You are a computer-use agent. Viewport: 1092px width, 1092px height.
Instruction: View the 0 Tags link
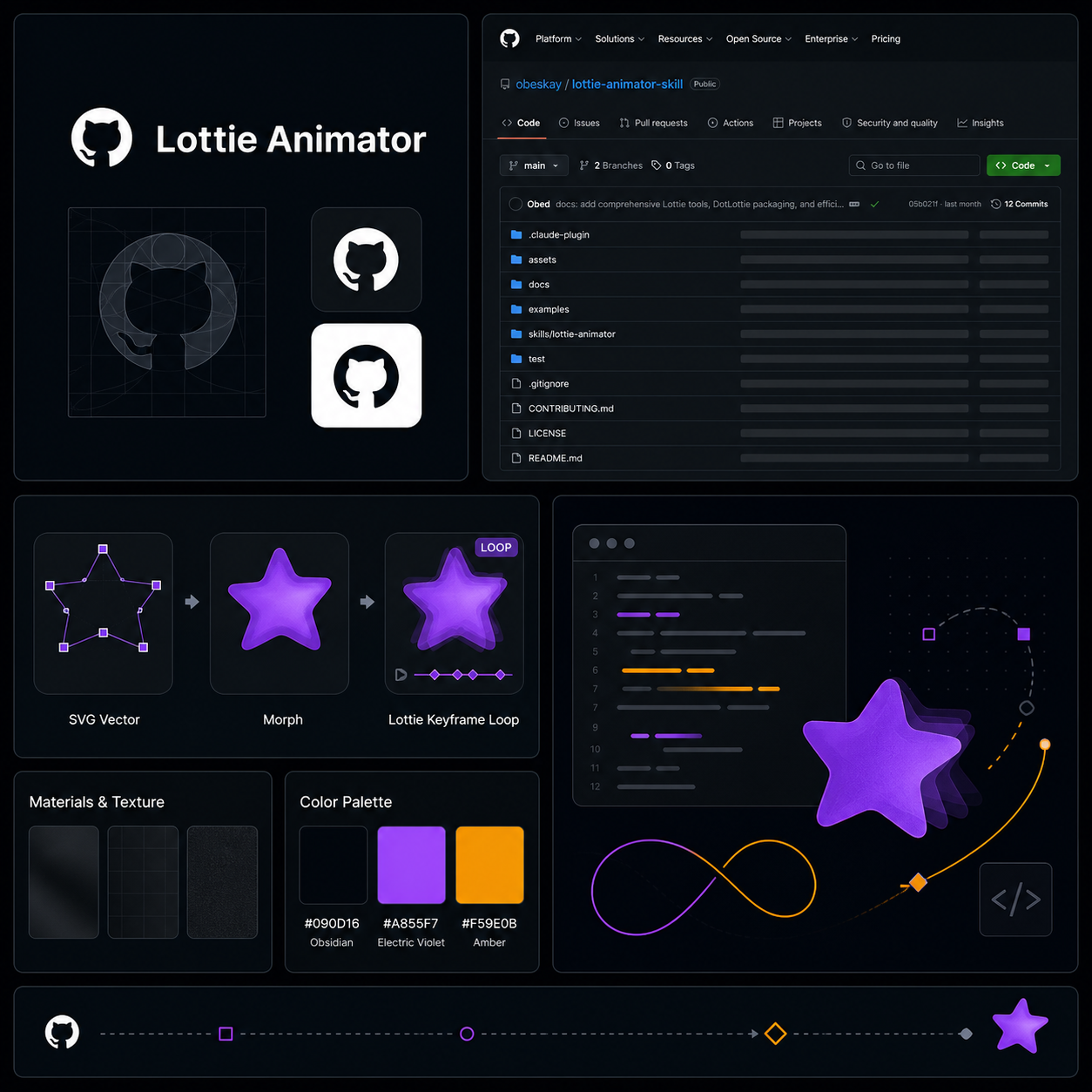click(673, 165)
